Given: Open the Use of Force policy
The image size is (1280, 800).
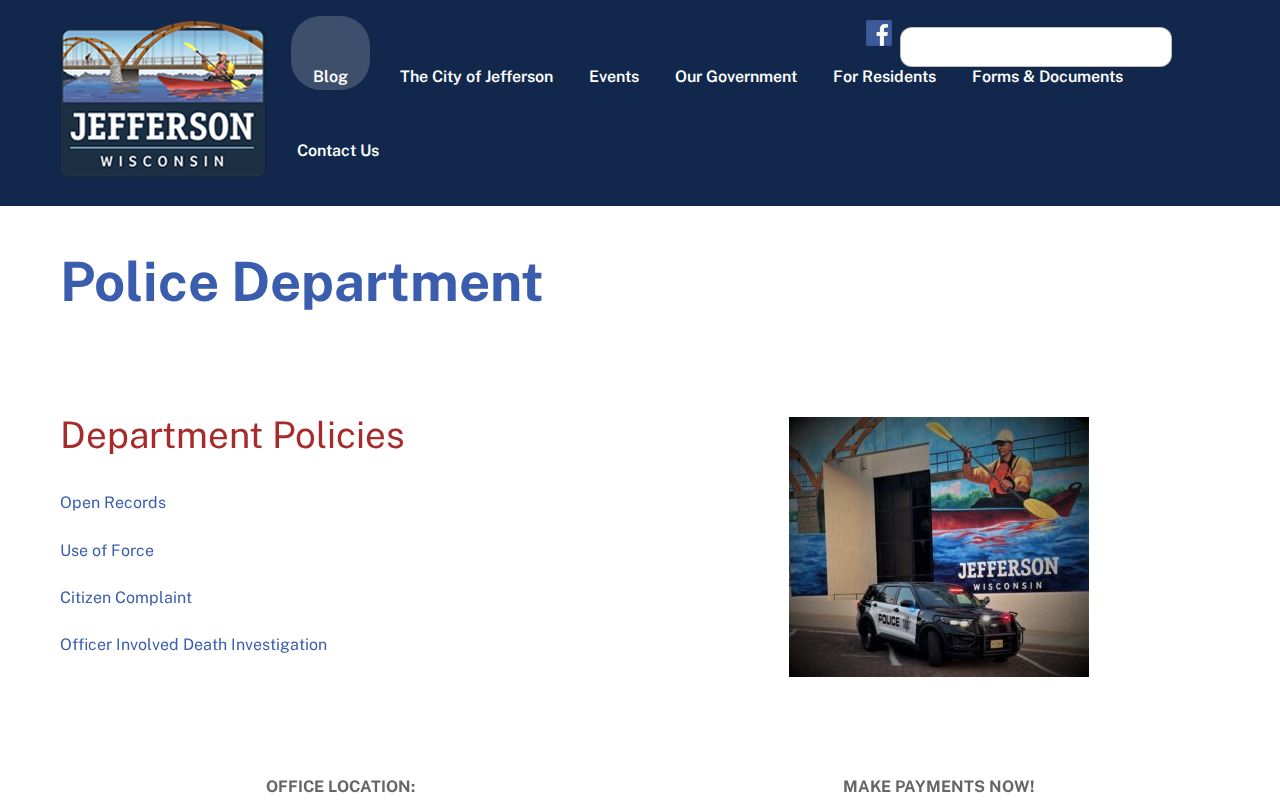Looking at the screenshot, I should coord(107,551).
